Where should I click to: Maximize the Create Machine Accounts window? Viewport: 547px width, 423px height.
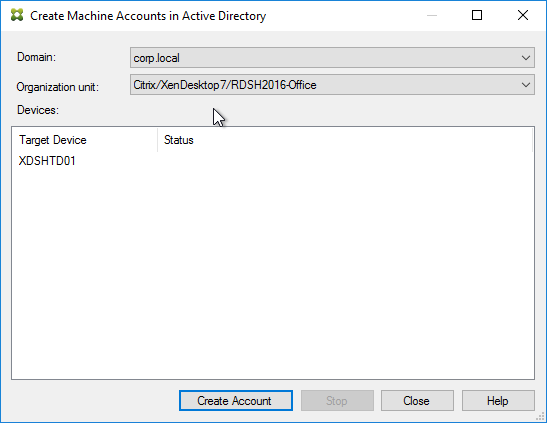point(477,15)
